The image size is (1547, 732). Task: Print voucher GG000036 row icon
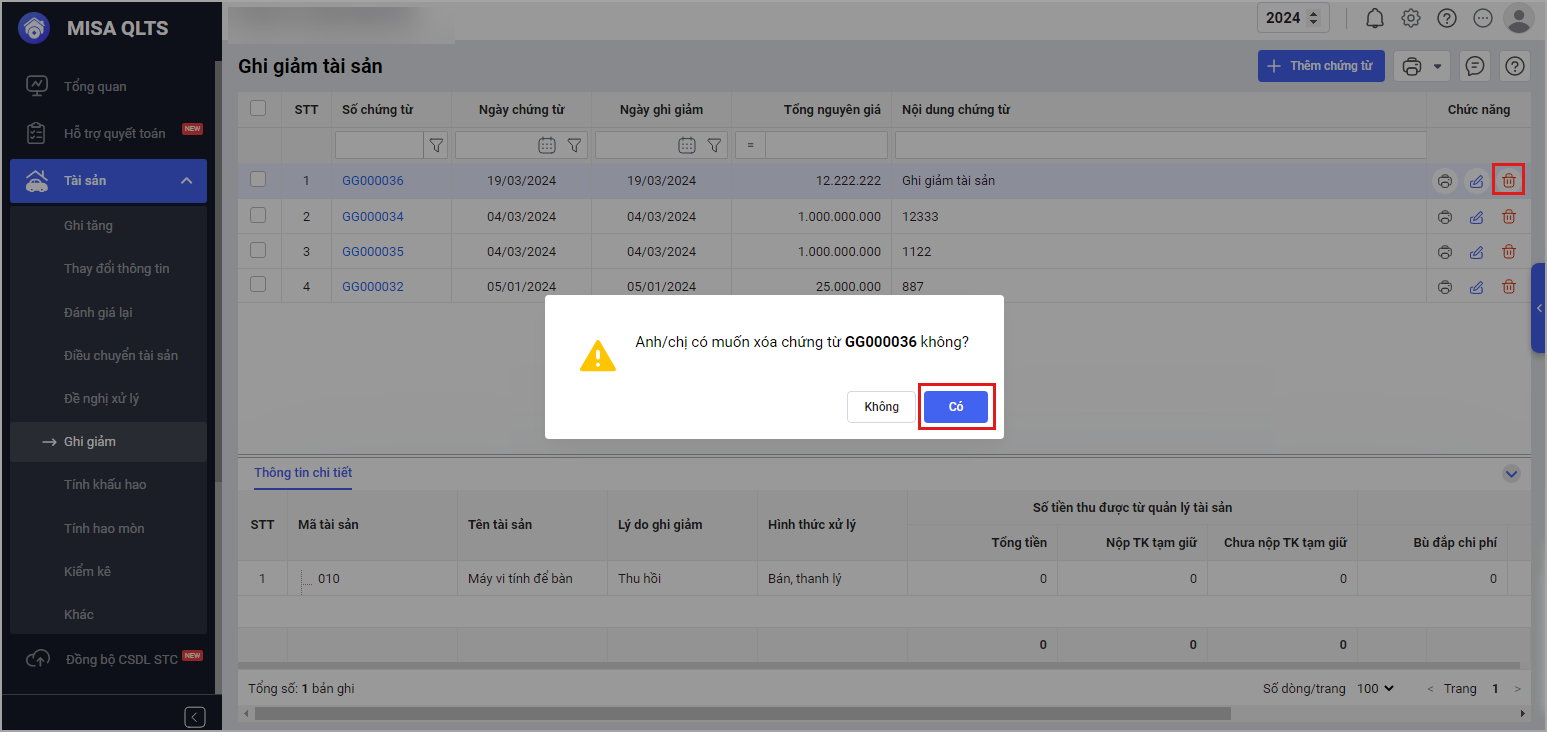click(1445, 181)
